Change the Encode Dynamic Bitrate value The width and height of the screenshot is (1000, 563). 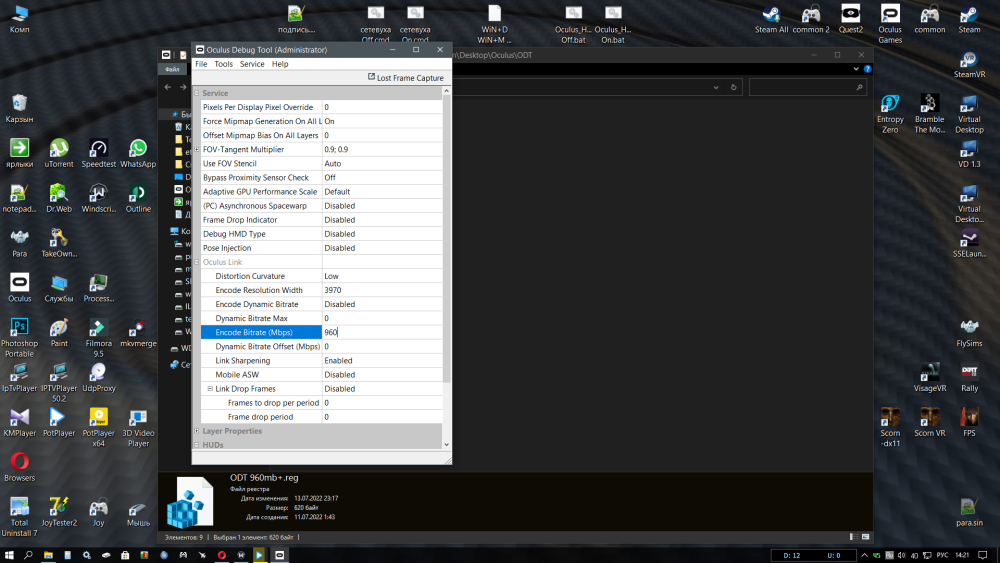pos(380,304)
